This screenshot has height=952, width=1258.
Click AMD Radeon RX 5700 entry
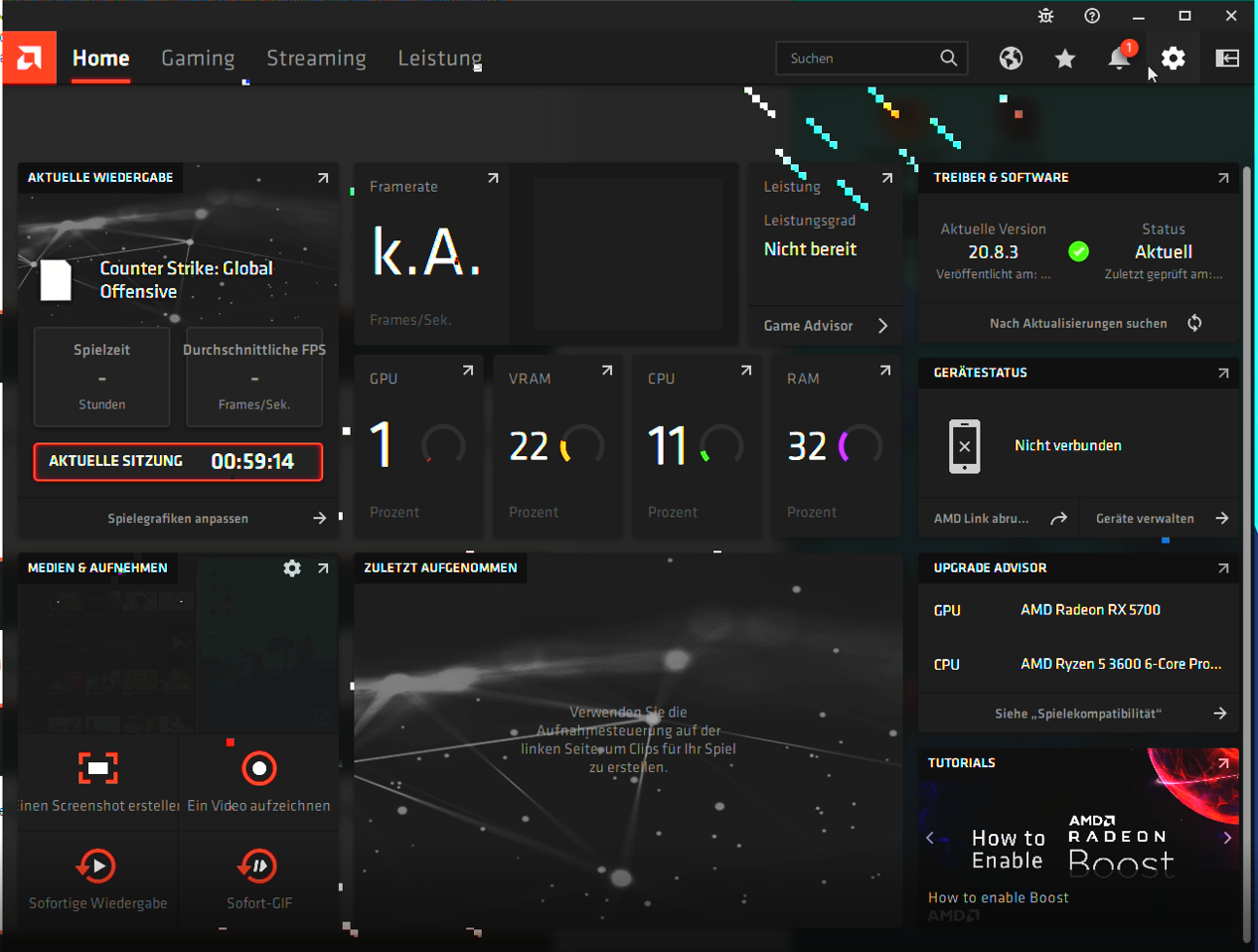coord(1090,610)
